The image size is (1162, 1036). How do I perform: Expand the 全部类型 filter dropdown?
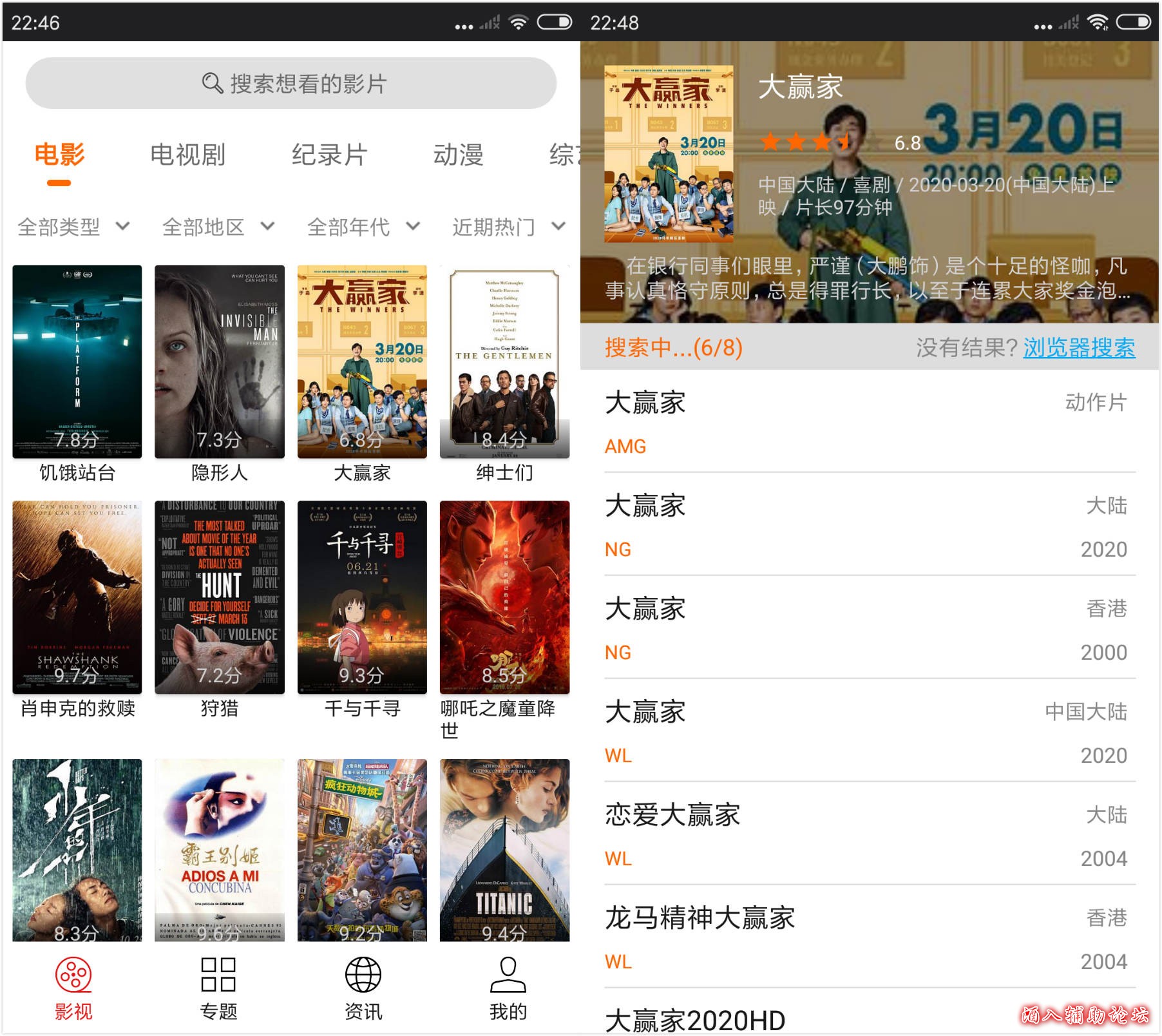tap(73, 227)
